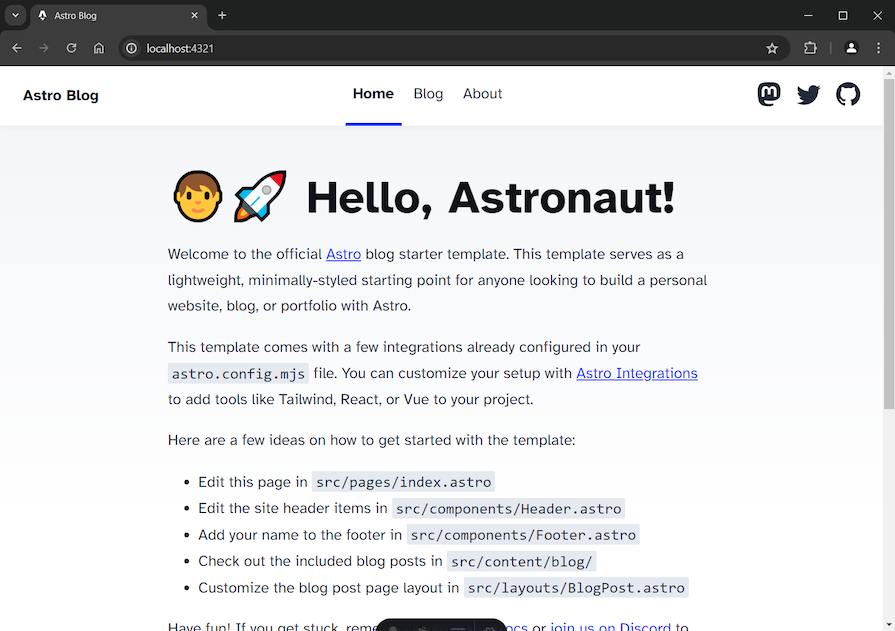895x631 pixels.
Task: View site information via the address bar icon
Action: [x=131, y=47]
